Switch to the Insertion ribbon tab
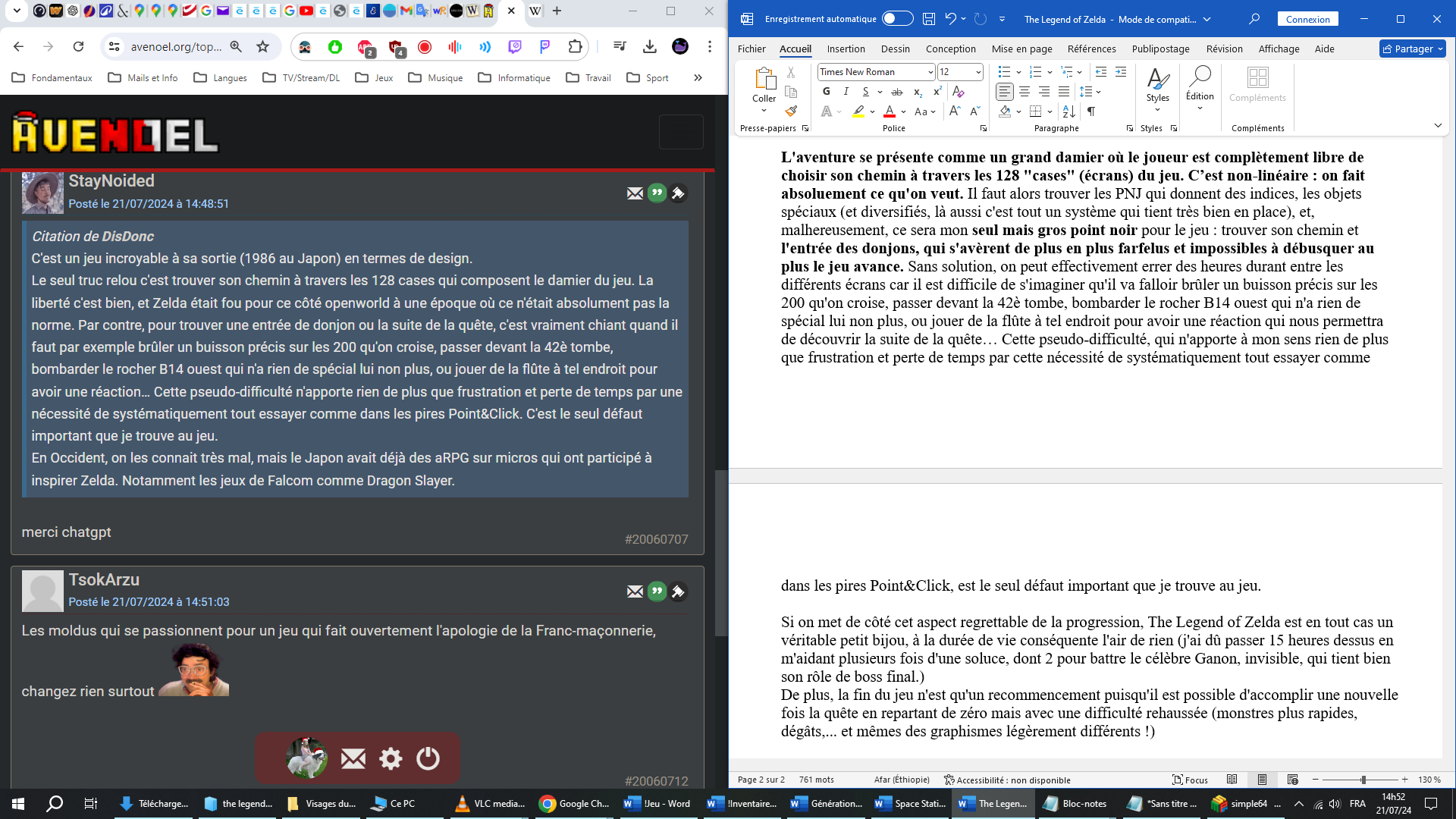Screen dimensions: 1456x819 (846, 49)
